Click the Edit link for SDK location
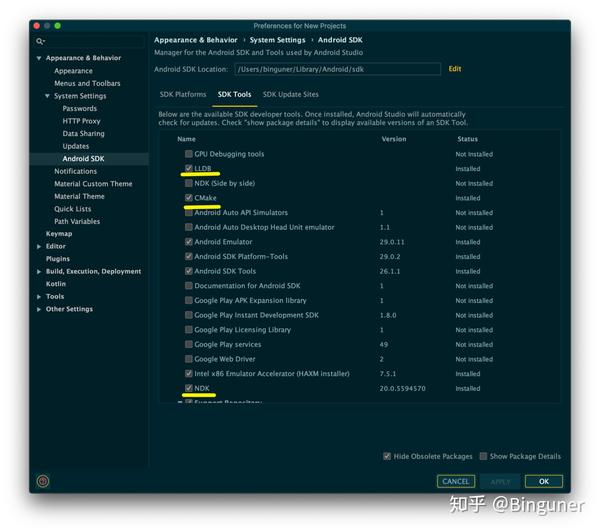This screenshot has width=600, height=532. pos(455,69)
